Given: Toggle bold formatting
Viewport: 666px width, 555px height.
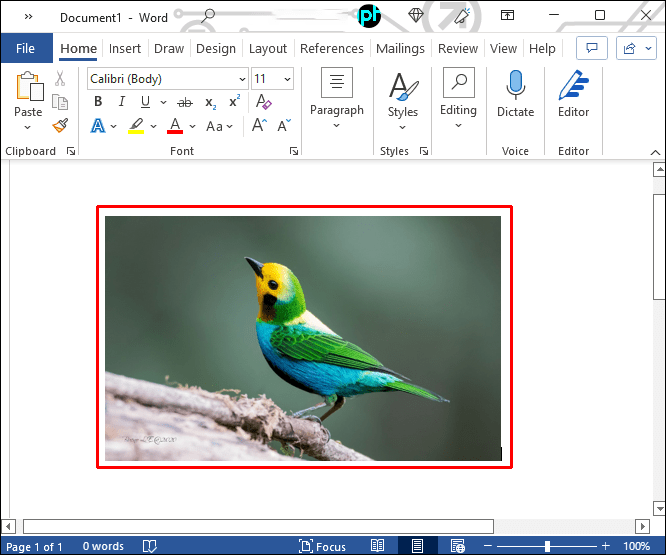Looking at the screenshot, I should pos(97,102).
